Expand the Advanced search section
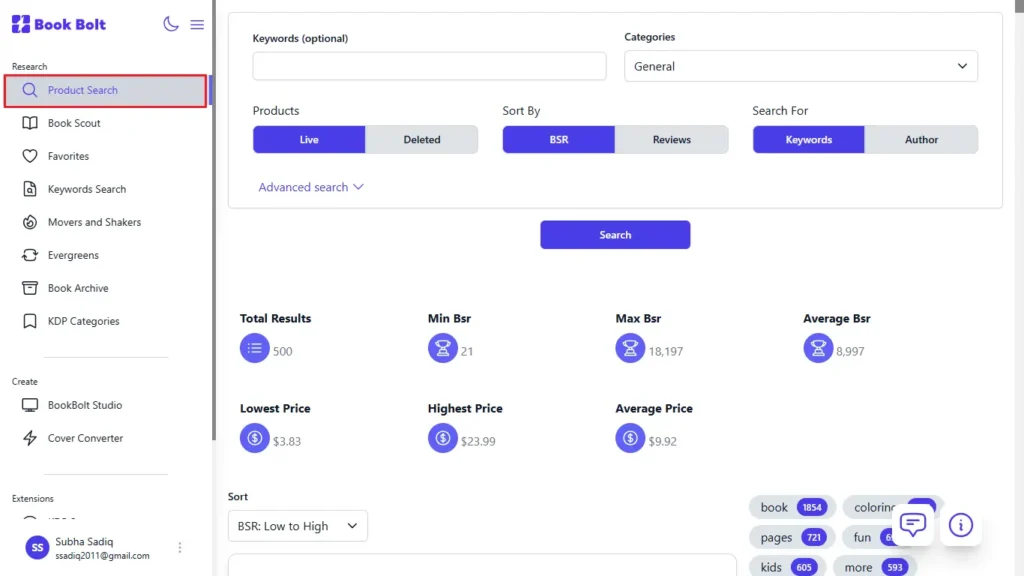1024x576 pixels. (311, 187)
